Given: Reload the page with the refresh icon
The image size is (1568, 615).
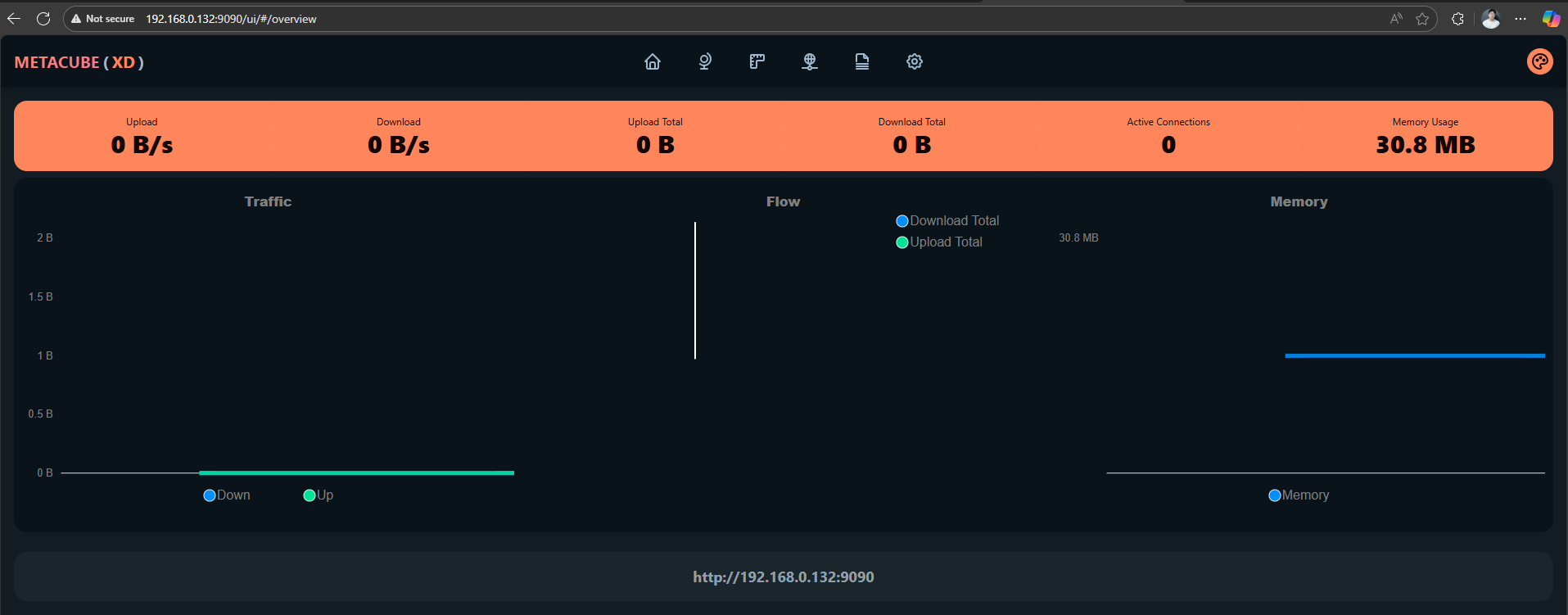Looking at the screenshot, I should pyautogui.click(x=43, y=19).
